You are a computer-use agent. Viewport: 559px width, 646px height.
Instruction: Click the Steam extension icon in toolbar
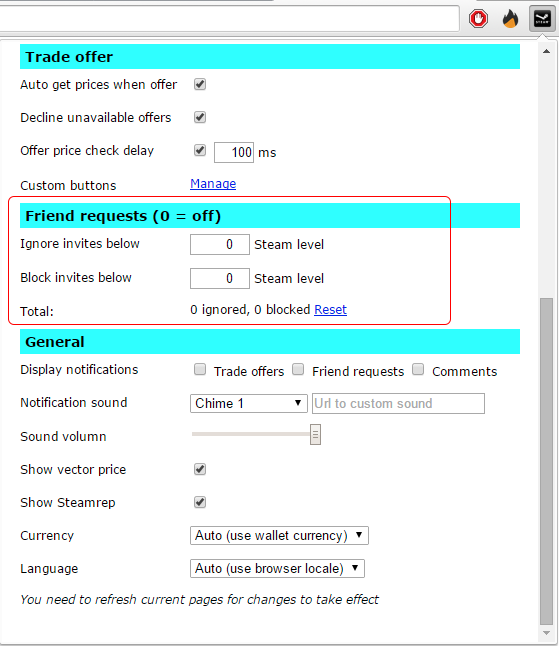tap(542, 19)
